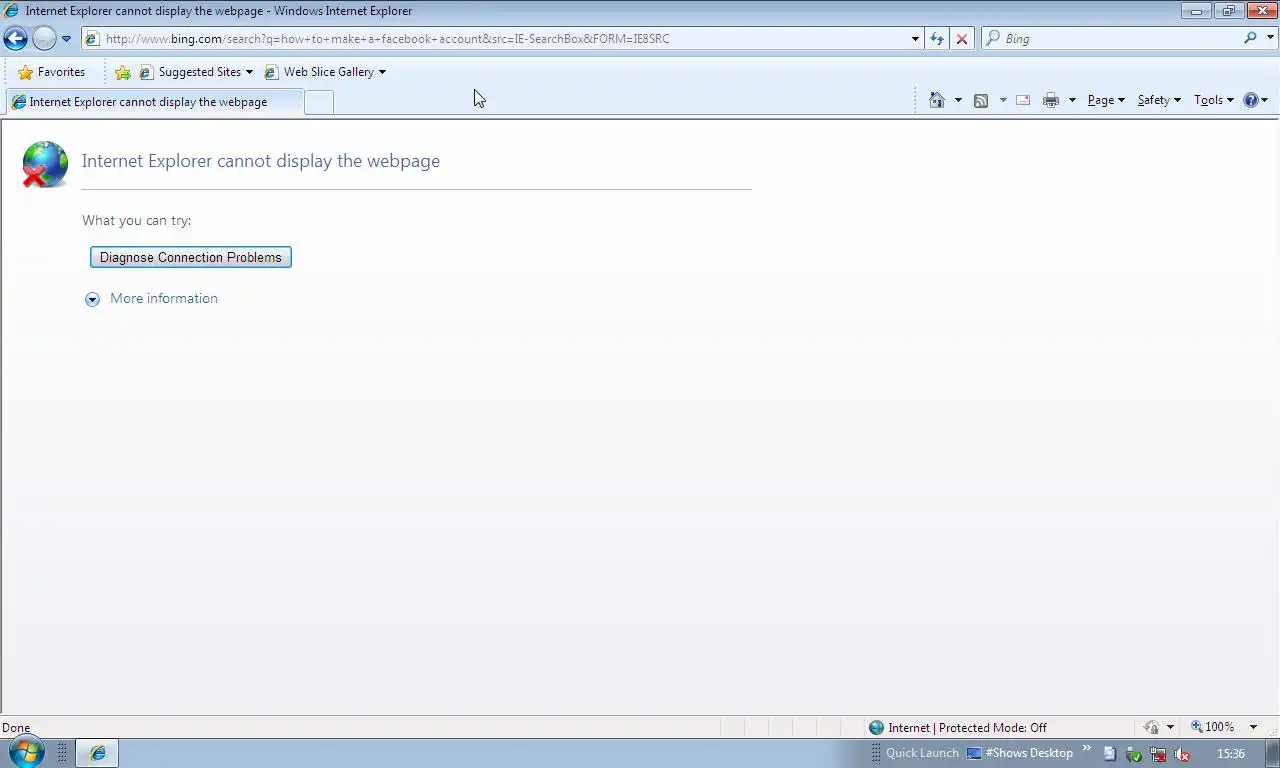Open the Windows Start orb
This screenshot has height=768, width=1280.
tap(26, 752)
